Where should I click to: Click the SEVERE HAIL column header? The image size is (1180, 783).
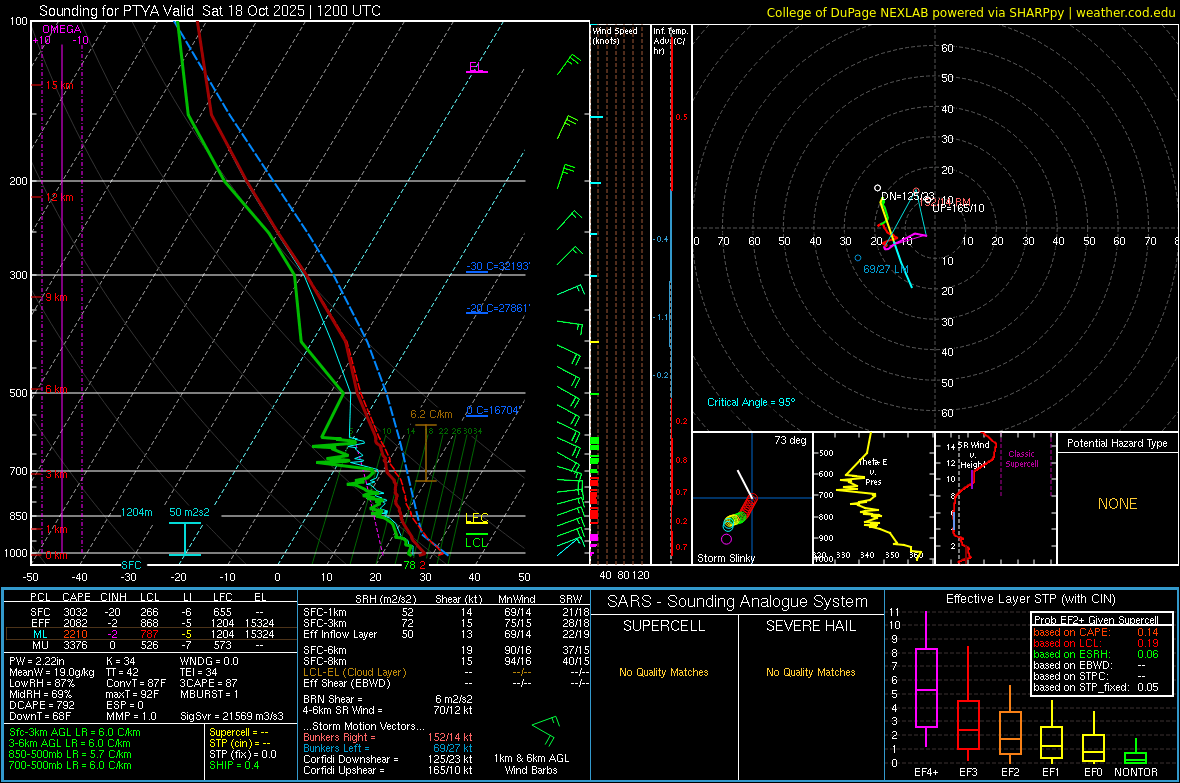coord(810,626)
